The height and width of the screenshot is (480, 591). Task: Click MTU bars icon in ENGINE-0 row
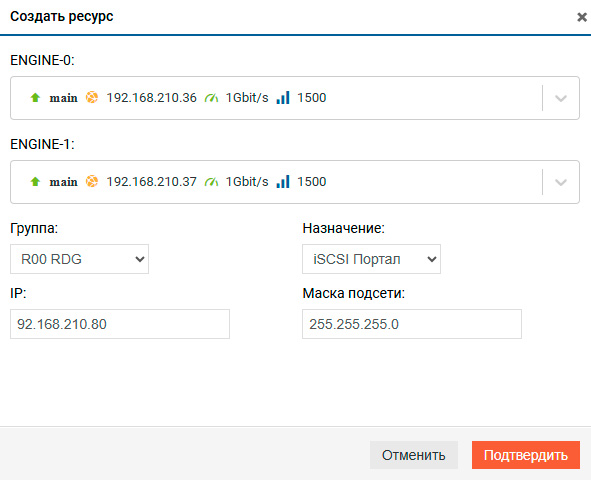click(x=283, y=98)
